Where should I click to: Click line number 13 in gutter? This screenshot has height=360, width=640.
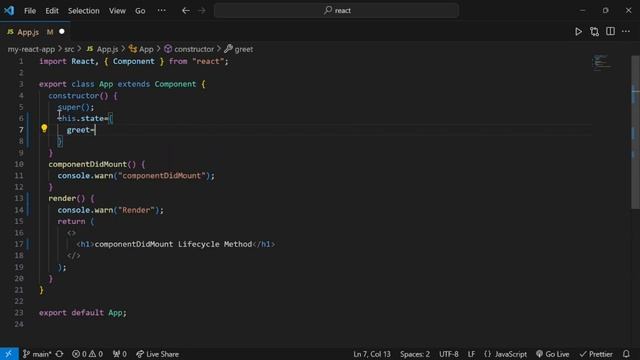(19, 198)
